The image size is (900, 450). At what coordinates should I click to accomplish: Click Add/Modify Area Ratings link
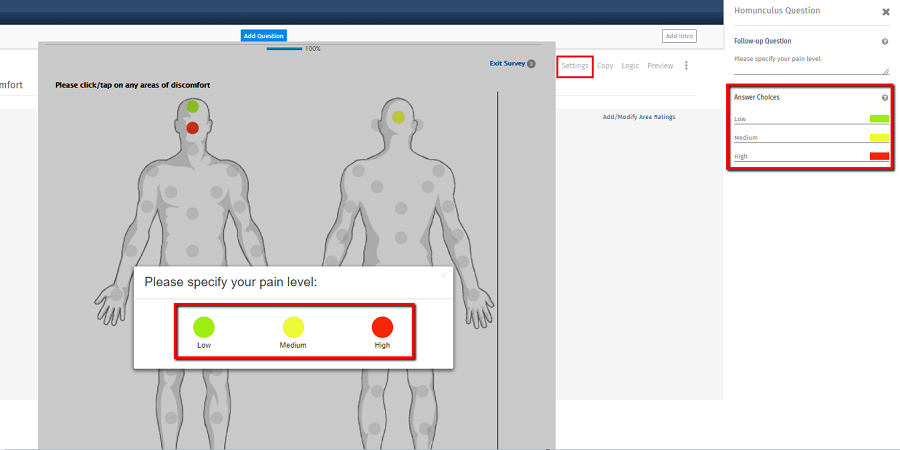point(639,117)
